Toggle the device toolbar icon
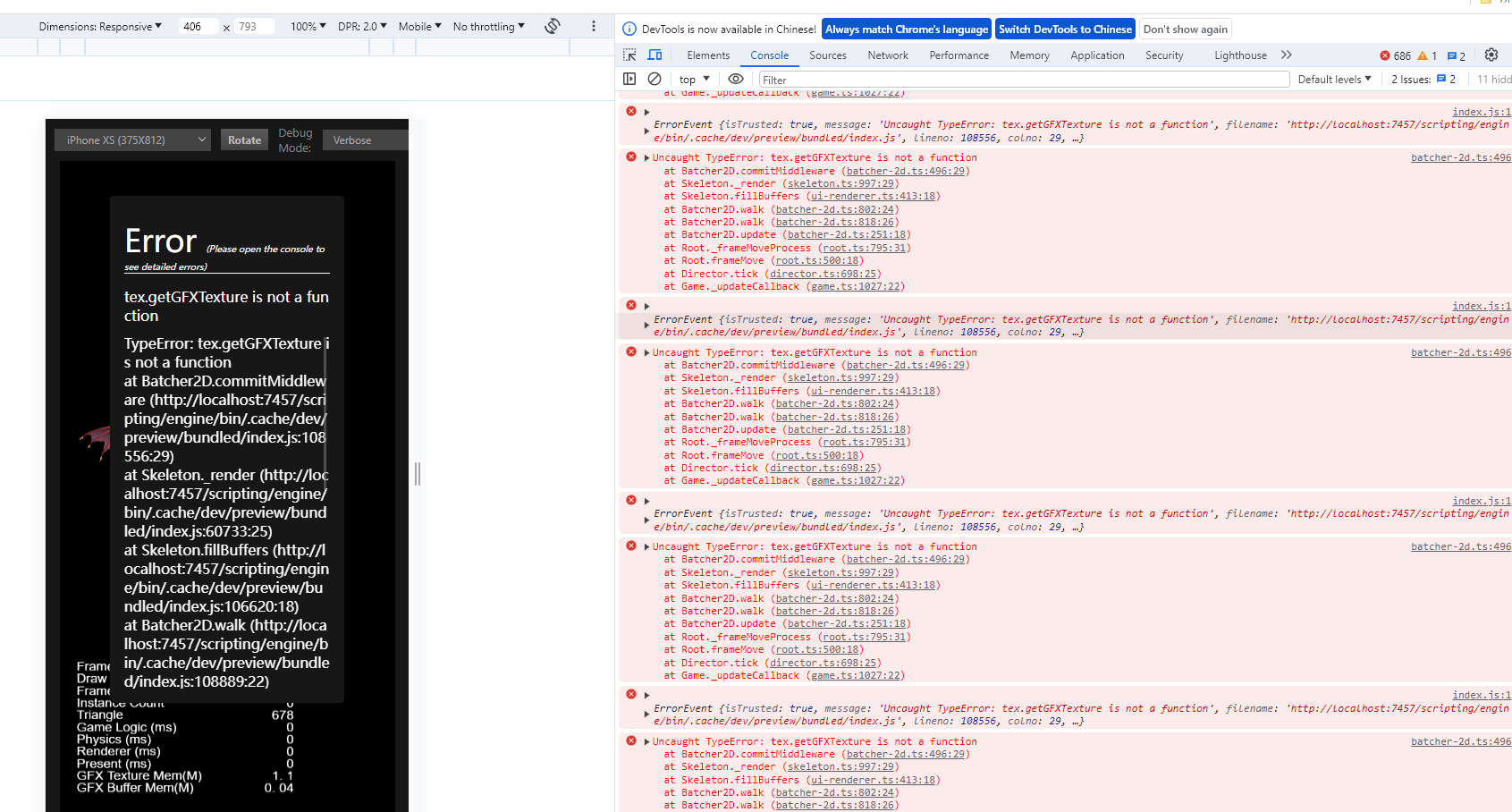 [x=655, y=55]
